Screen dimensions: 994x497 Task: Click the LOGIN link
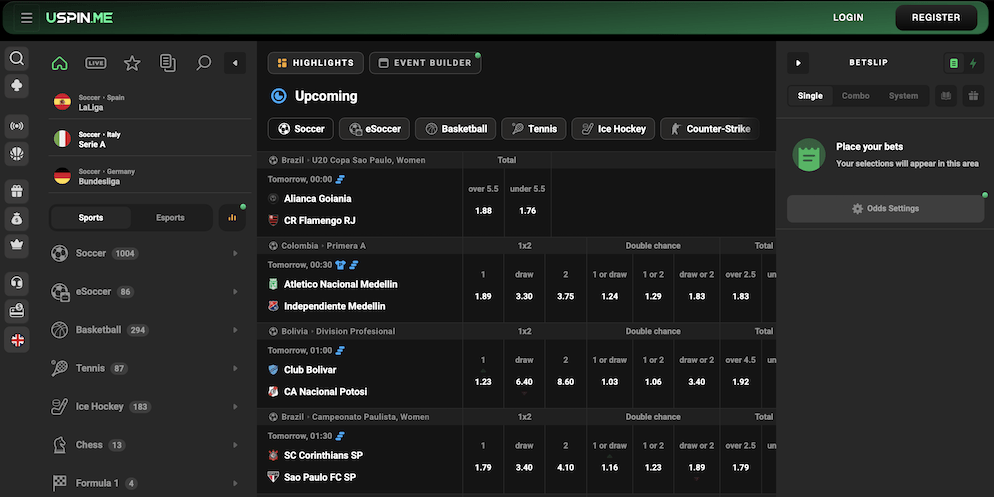[848, 18]
